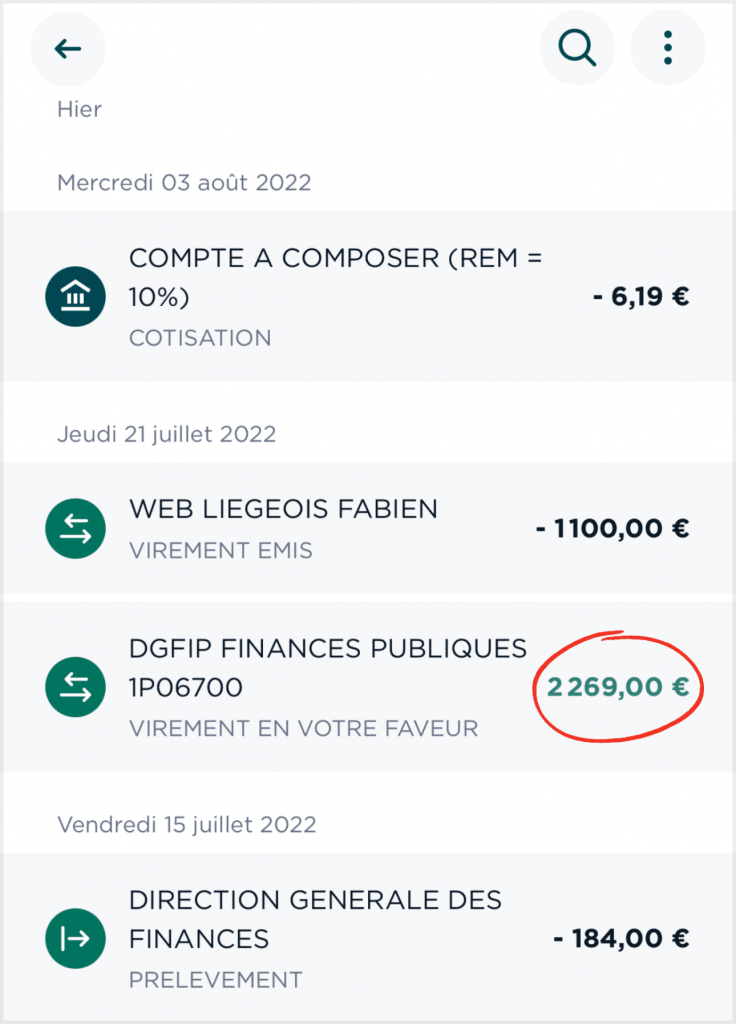View the DIRECTION GENERALE DES FINANCES entry
This screenshot has height=1024, width=736.
[x=315, y=919]
